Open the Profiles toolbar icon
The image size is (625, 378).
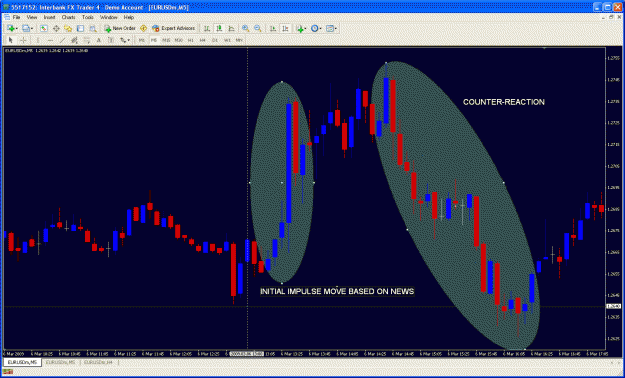click(26, 28)
